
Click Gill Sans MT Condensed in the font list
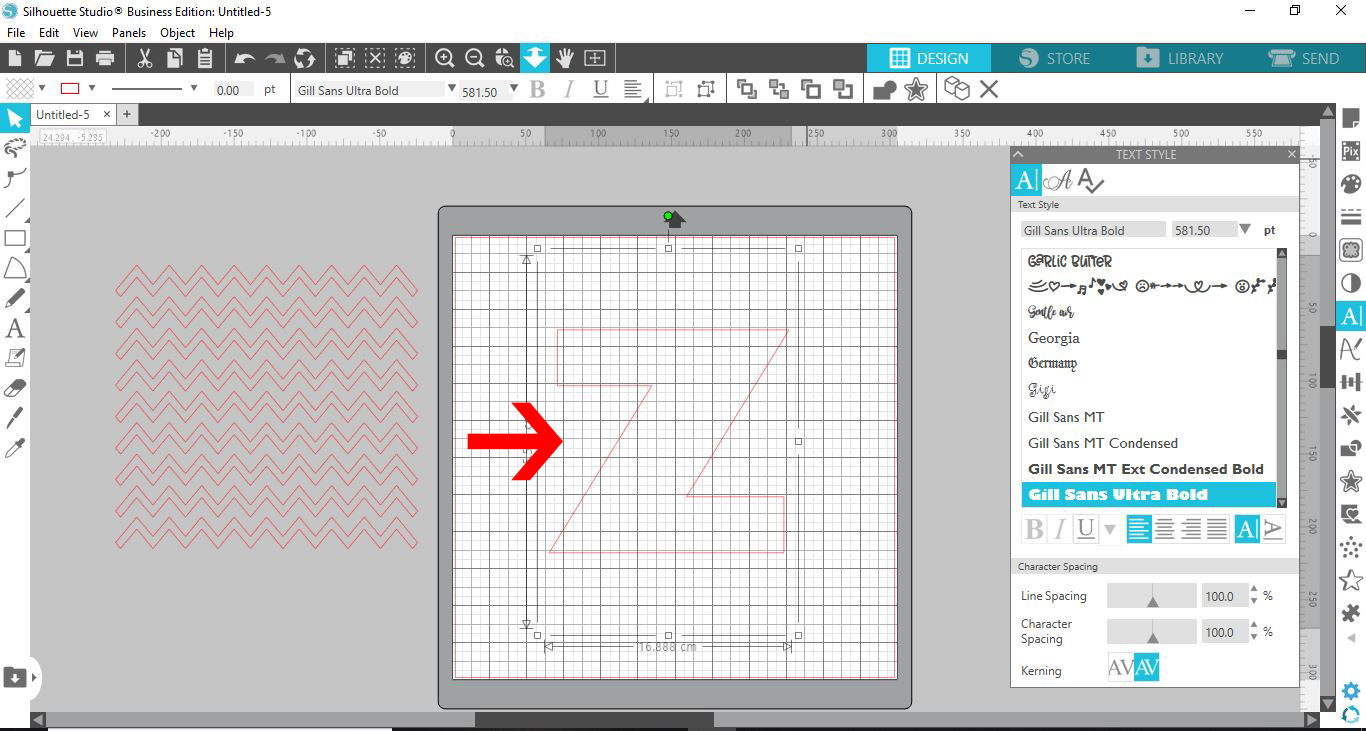coord(1102,443)
